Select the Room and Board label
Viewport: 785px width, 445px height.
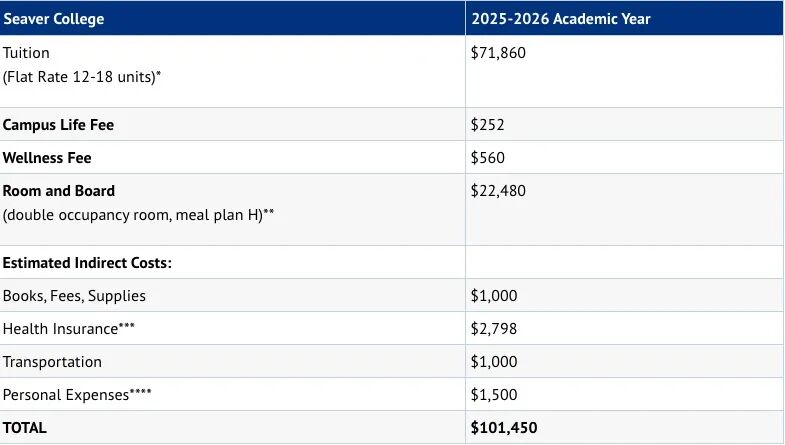[x=59, y=191]
